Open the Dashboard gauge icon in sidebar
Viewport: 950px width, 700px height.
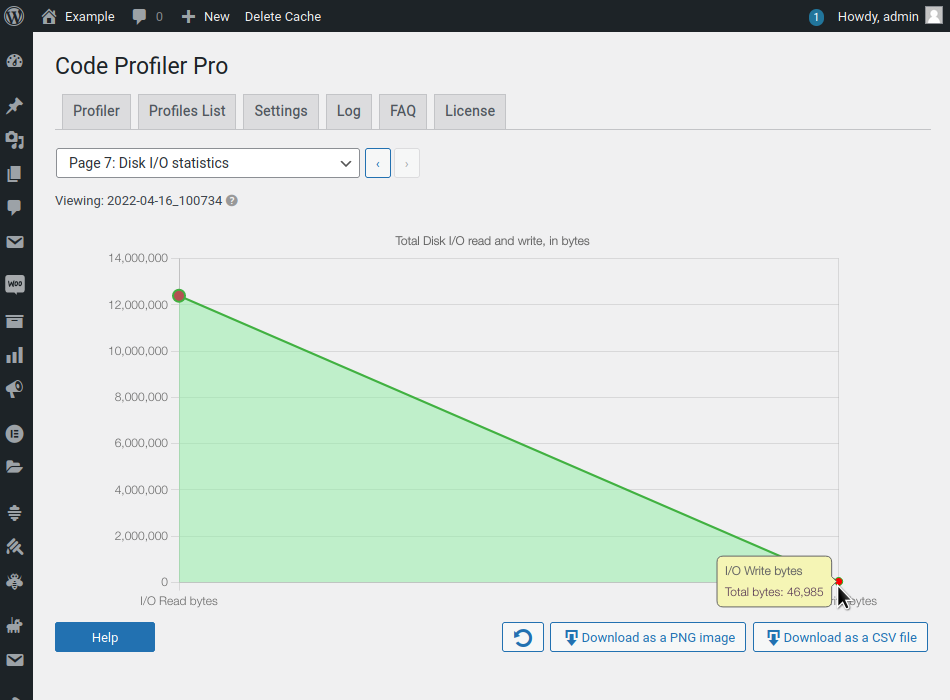coord(15,61)
